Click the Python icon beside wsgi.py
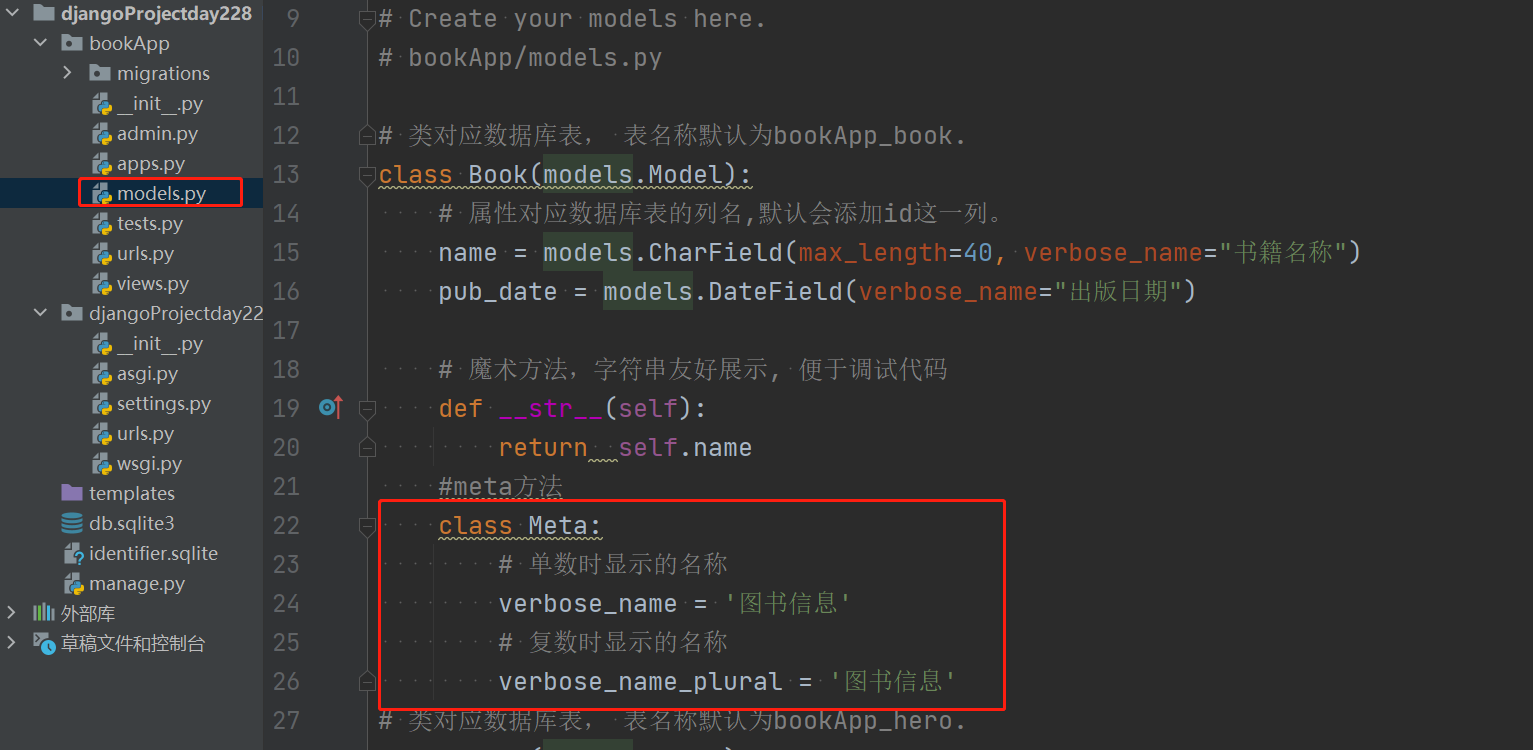 coord(101,464)
